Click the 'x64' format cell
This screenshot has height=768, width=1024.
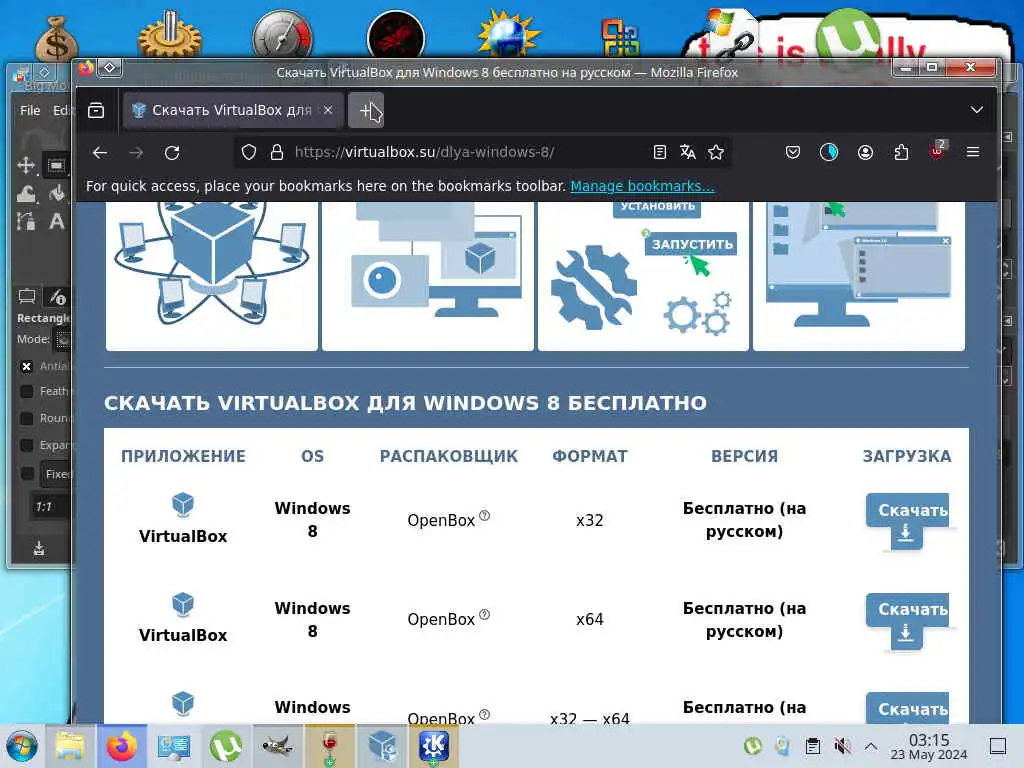point(589,620)
